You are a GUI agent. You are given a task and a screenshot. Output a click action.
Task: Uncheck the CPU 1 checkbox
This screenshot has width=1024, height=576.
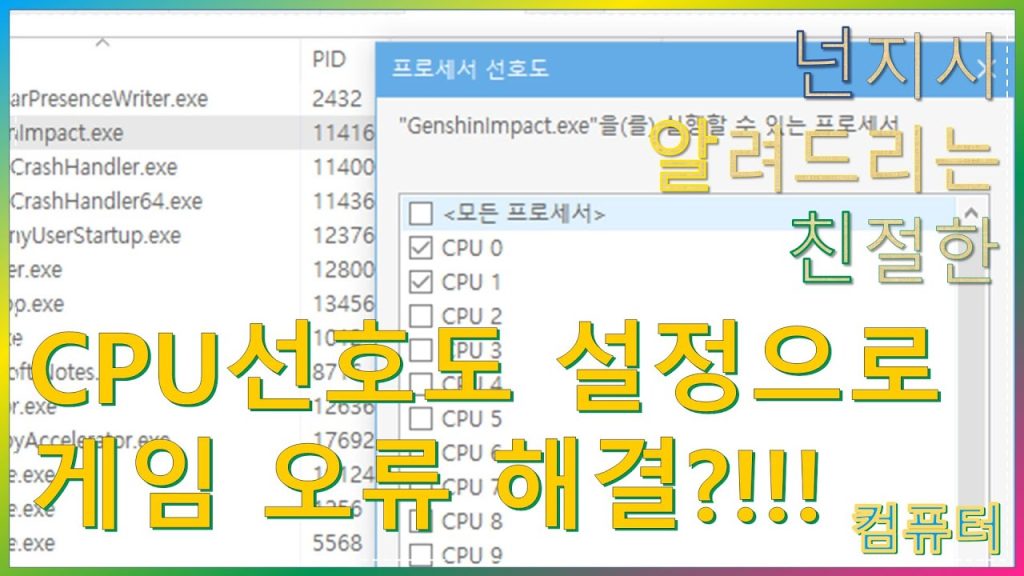click(421, 281)
